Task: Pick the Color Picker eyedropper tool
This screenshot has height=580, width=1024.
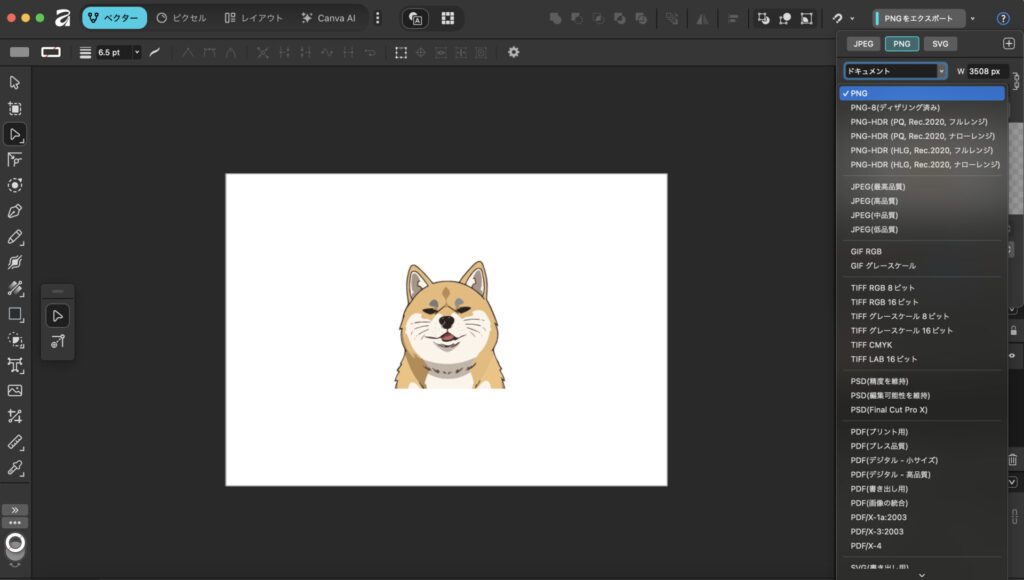Action: [15, 468]
